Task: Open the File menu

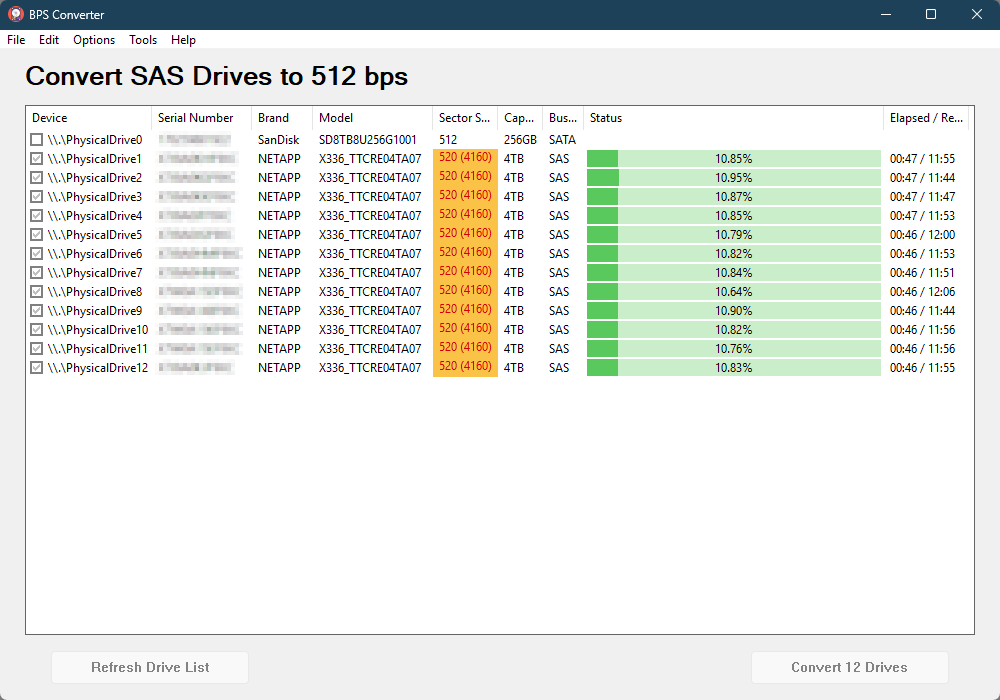Action: tap(16, 40)
